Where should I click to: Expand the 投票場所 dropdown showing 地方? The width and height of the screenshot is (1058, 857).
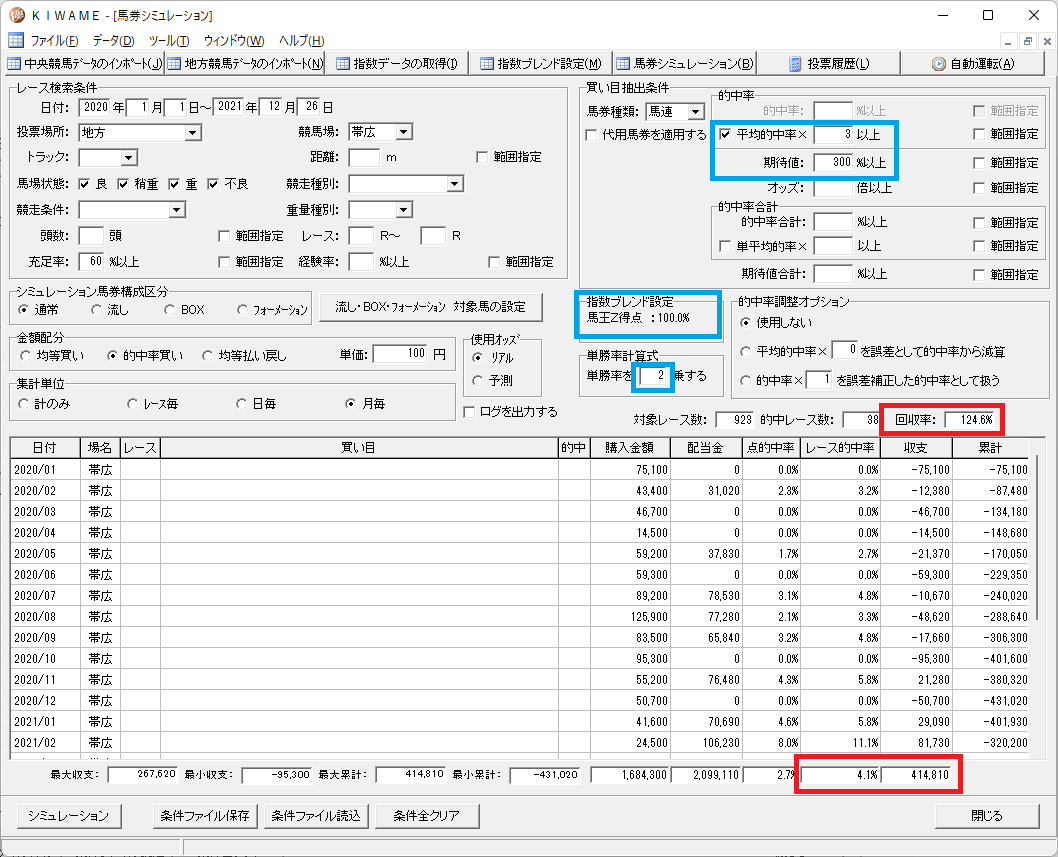click(x=193, y=133)
